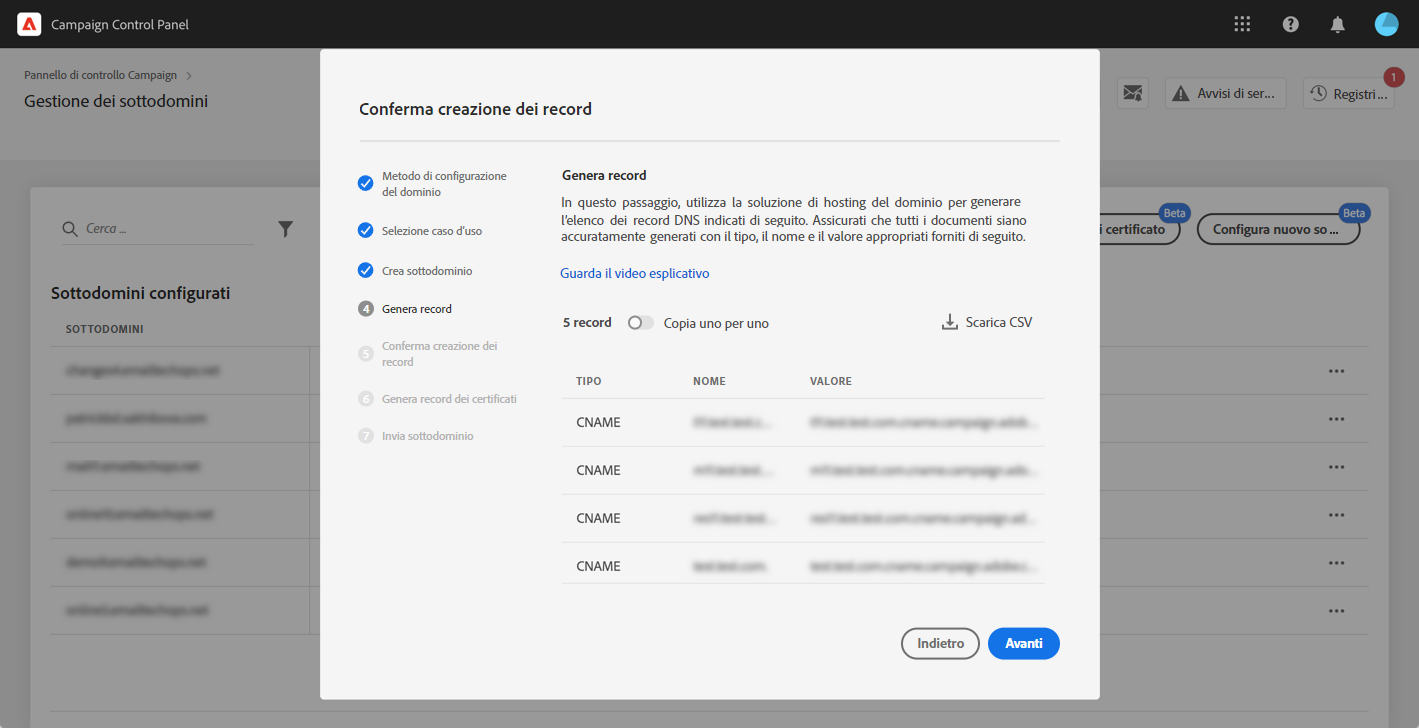1419x728 pixels.
Task: Select step Metodo di configurazione del dominio
Action: (x=443, y=184)
